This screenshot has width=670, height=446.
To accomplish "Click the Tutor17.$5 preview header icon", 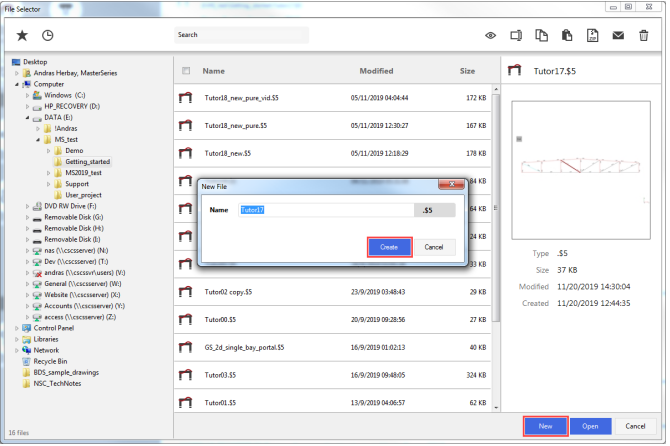I will click(x=515, y=71).
